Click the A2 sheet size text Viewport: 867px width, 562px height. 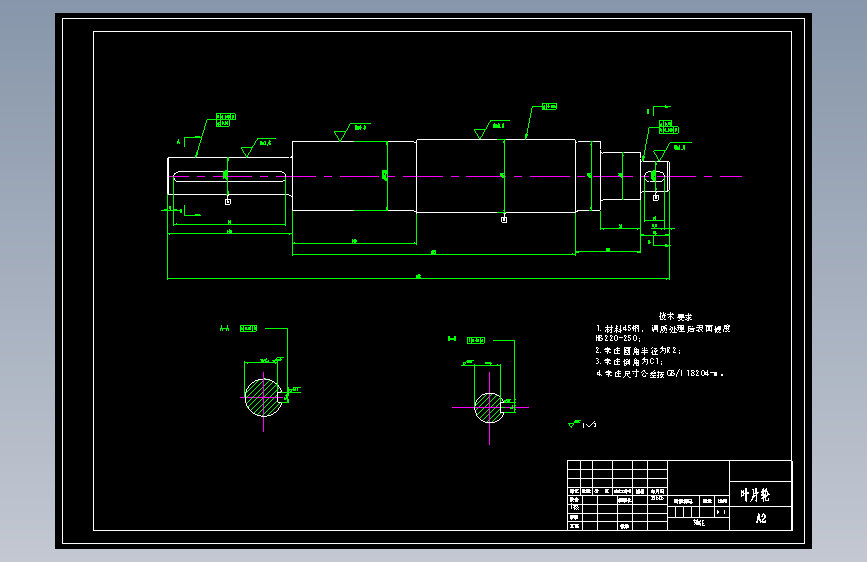click(x=761, y=518)
